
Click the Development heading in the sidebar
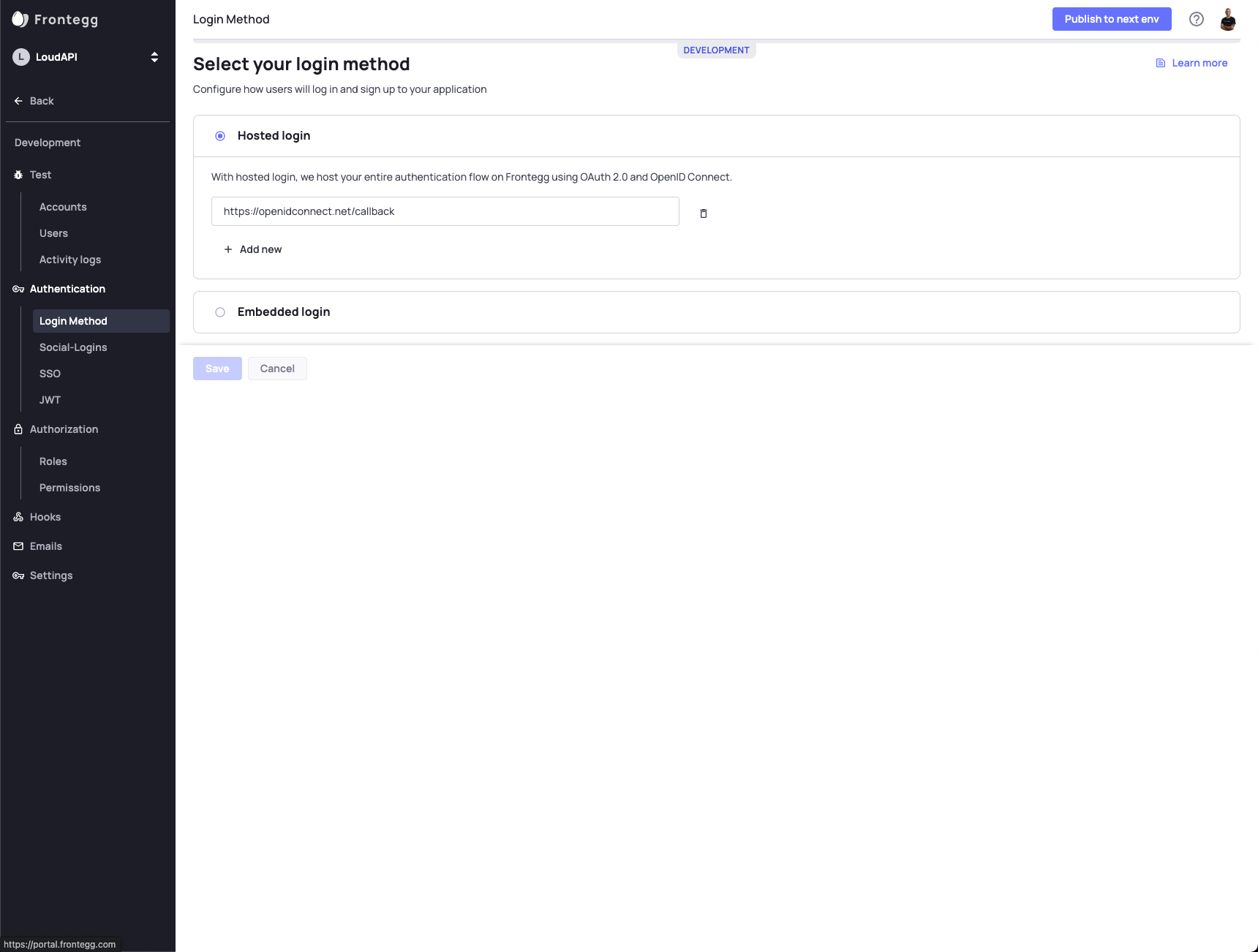pyautogui.click(x=48, y=143)
